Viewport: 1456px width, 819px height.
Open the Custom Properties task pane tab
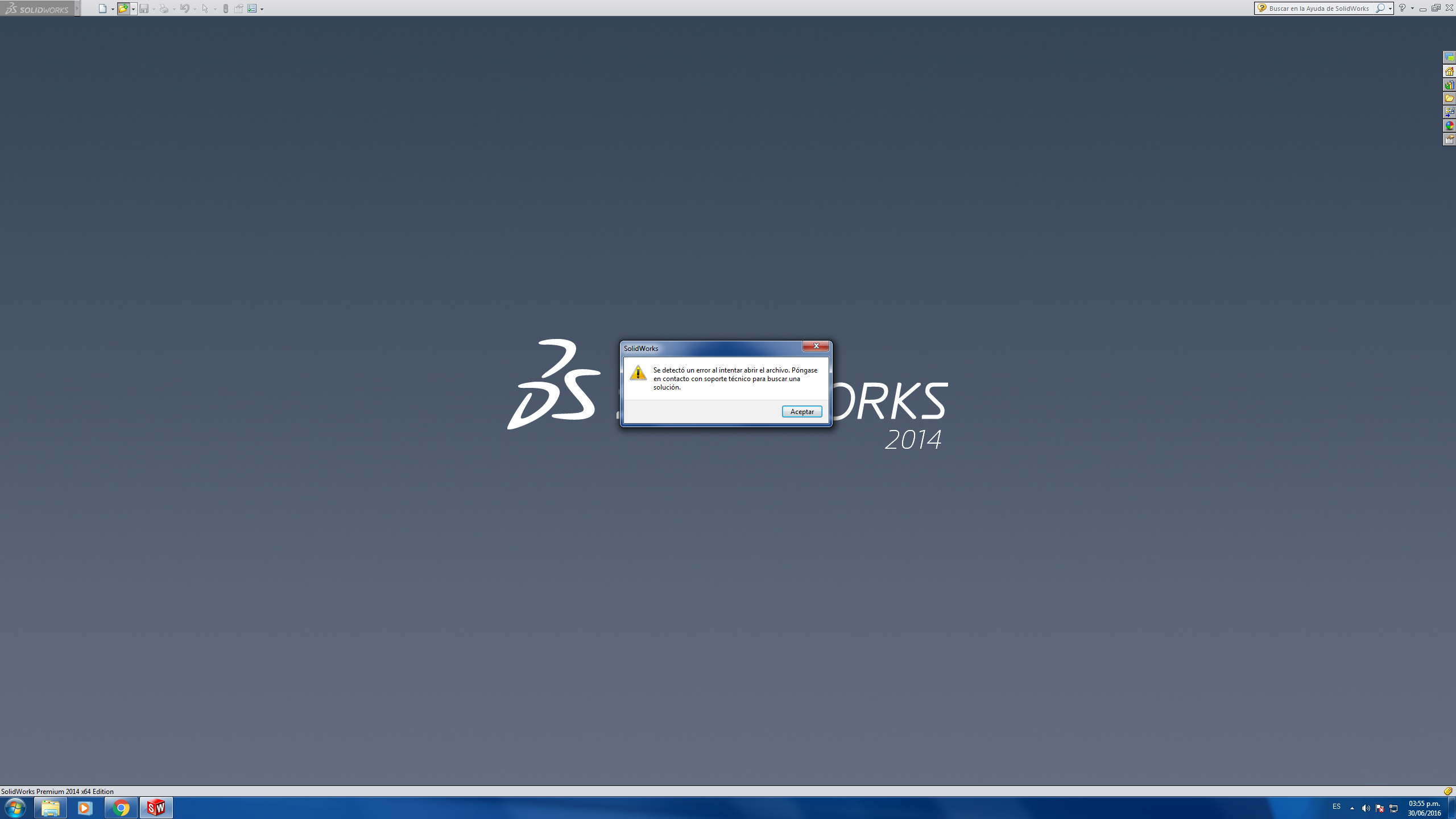pos(1449,139)
